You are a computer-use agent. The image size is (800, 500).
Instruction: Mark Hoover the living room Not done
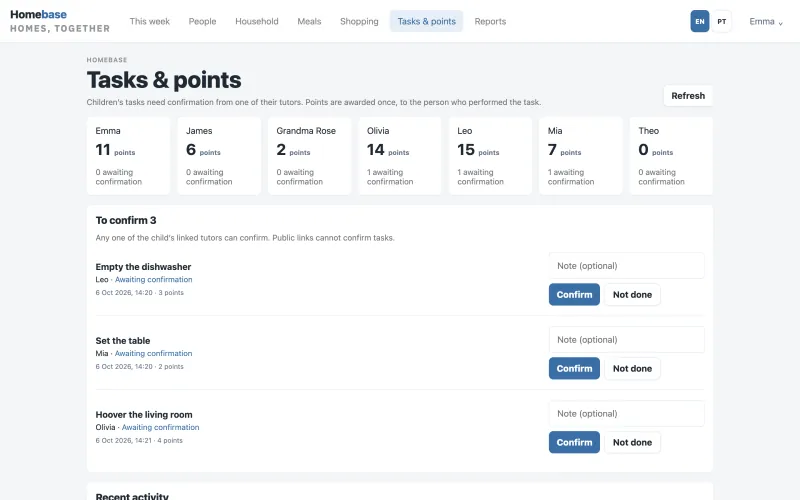click(632, 443)
